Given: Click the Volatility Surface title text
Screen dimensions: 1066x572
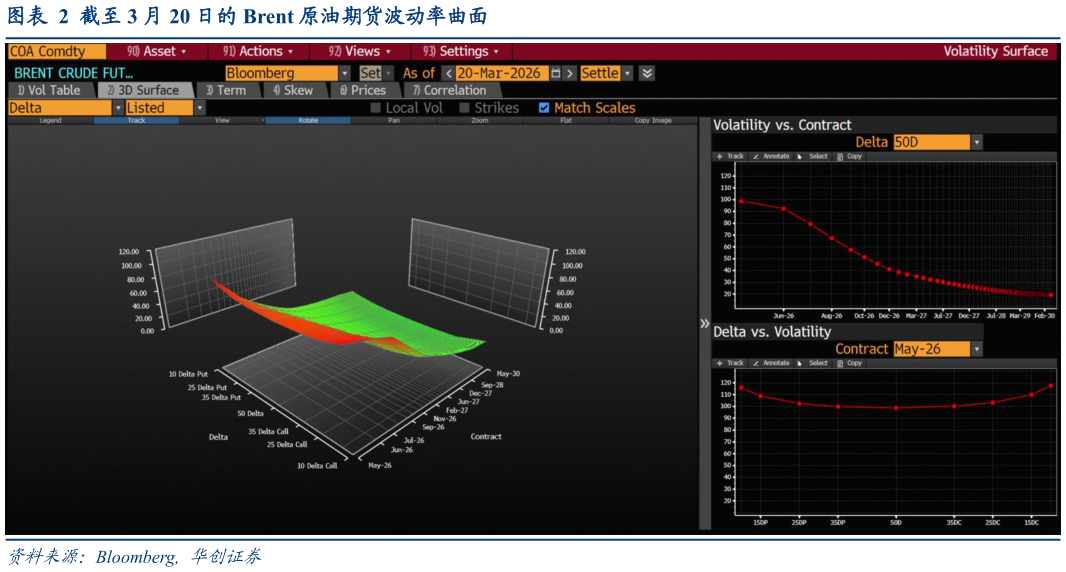Looking at the screenshot, I should [x=995, y=51].
